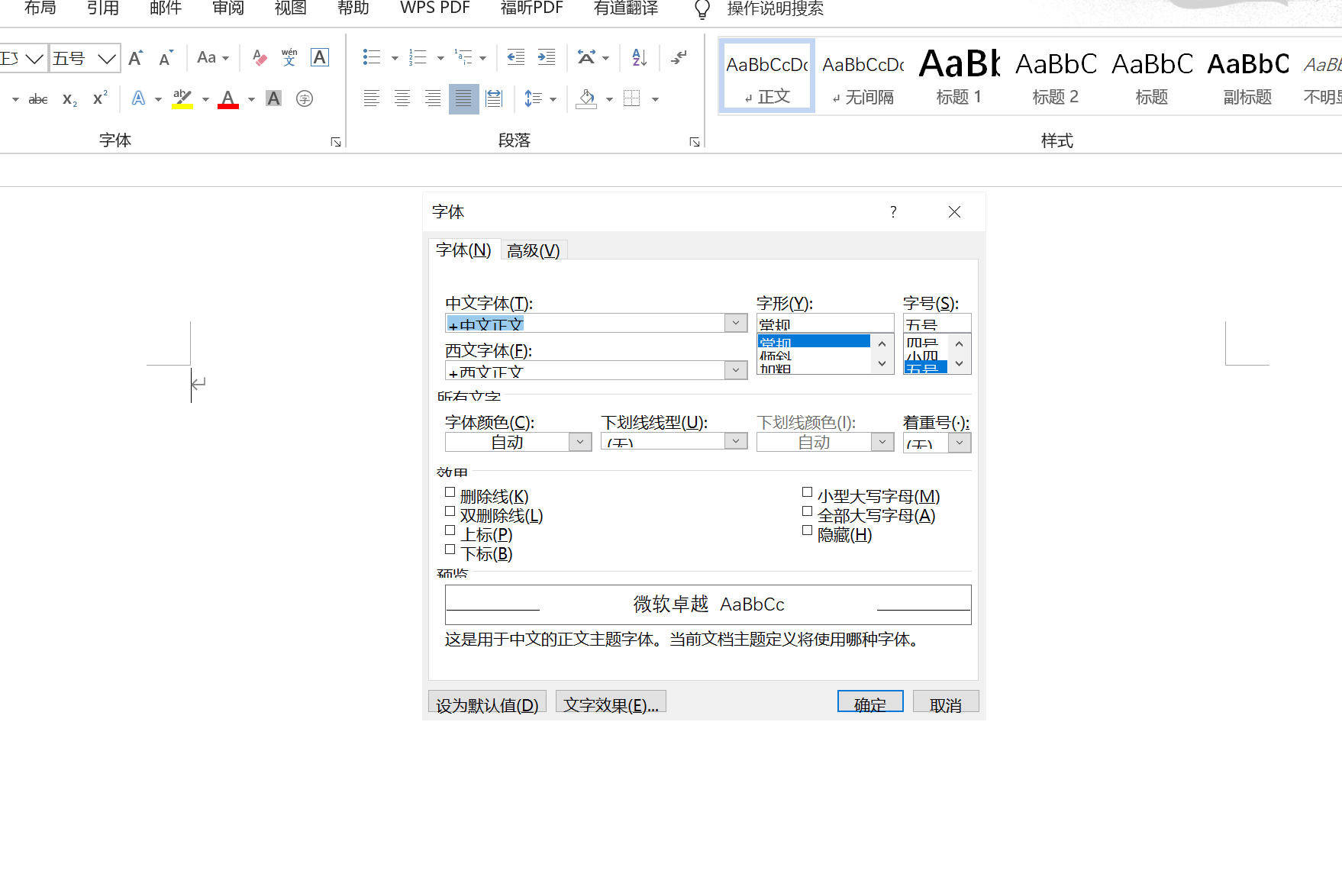Check the 隐藏(H) hidden text option
Viewport: 1342px width, 896px height.
point(807,531)
